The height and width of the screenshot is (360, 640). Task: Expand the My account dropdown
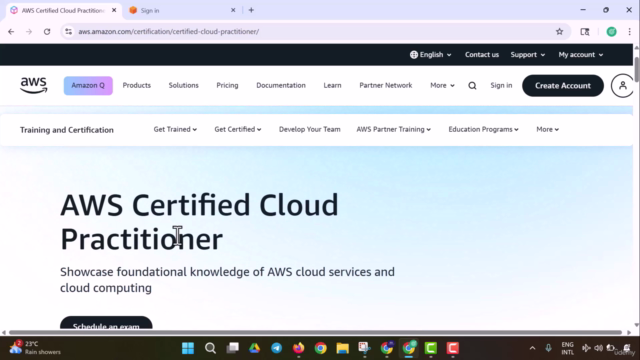click(x=581, y=55)
